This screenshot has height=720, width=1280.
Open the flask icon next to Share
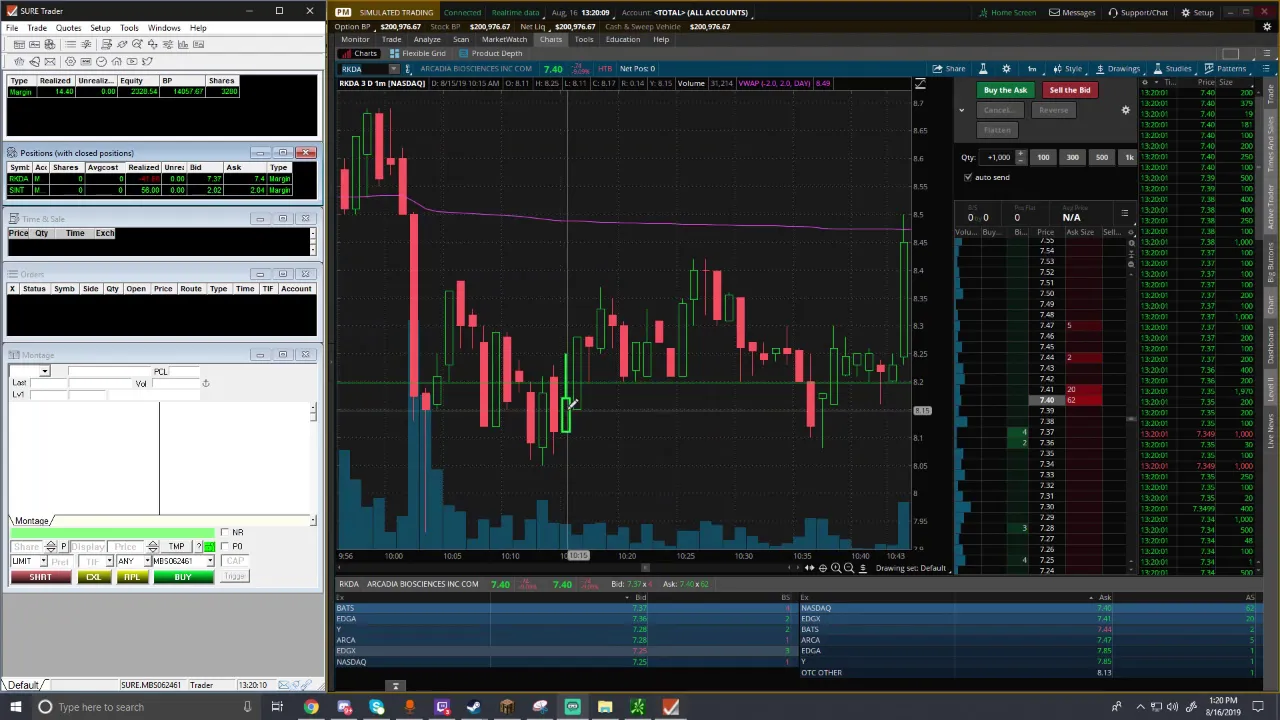(983, 69)
